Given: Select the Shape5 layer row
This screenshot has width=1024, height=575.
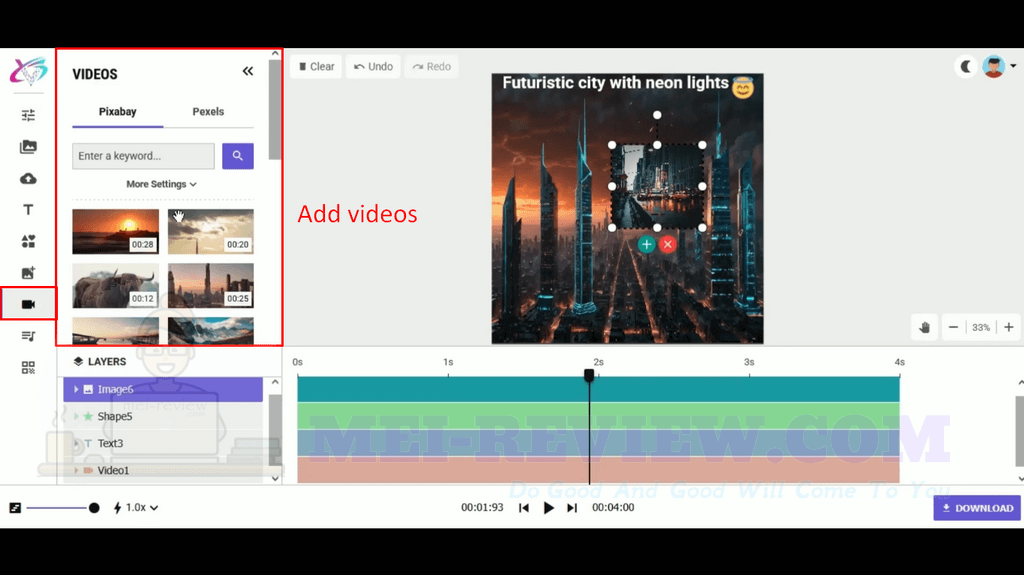Looking at the screenshot, I should 163,416.
